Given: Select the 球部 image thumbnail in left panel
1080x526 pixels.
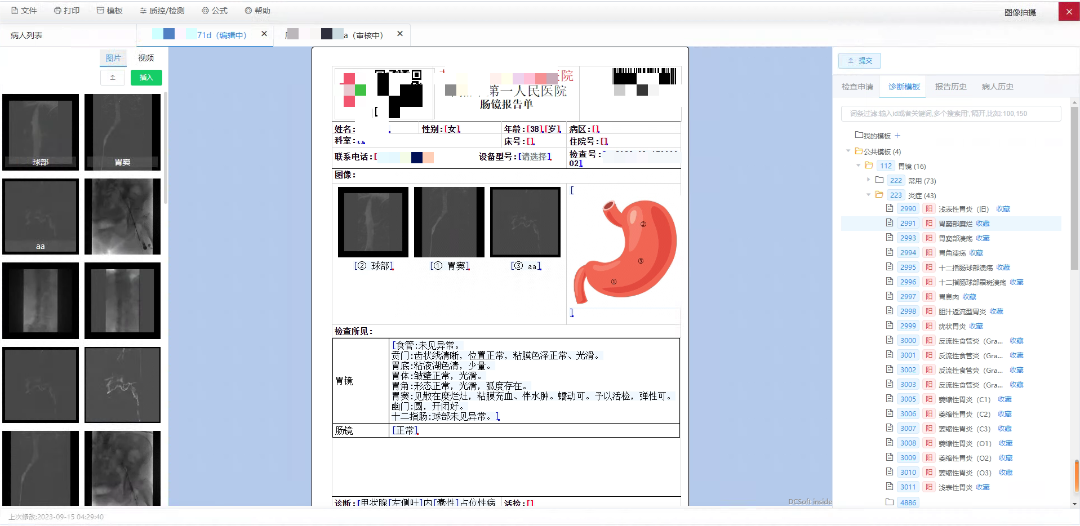Looking at the screenshot, I should 40,132.
